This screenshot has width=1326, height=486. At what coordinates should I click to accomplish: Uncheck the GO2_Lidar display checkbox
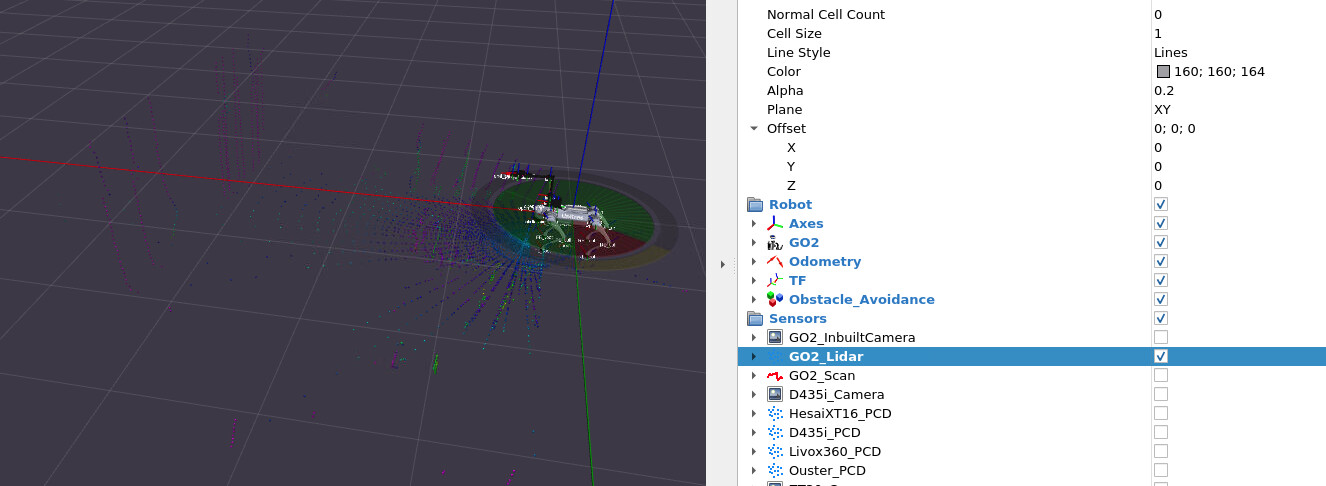pyautogui.click(x=1160, y=357)
